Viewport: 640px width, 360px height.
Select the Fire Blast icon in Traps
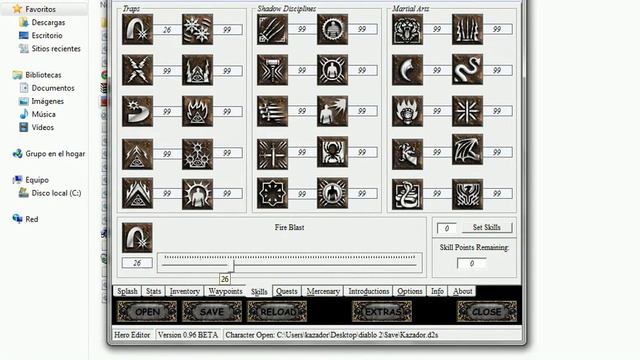pyautogui.click(x=138, y=29)
